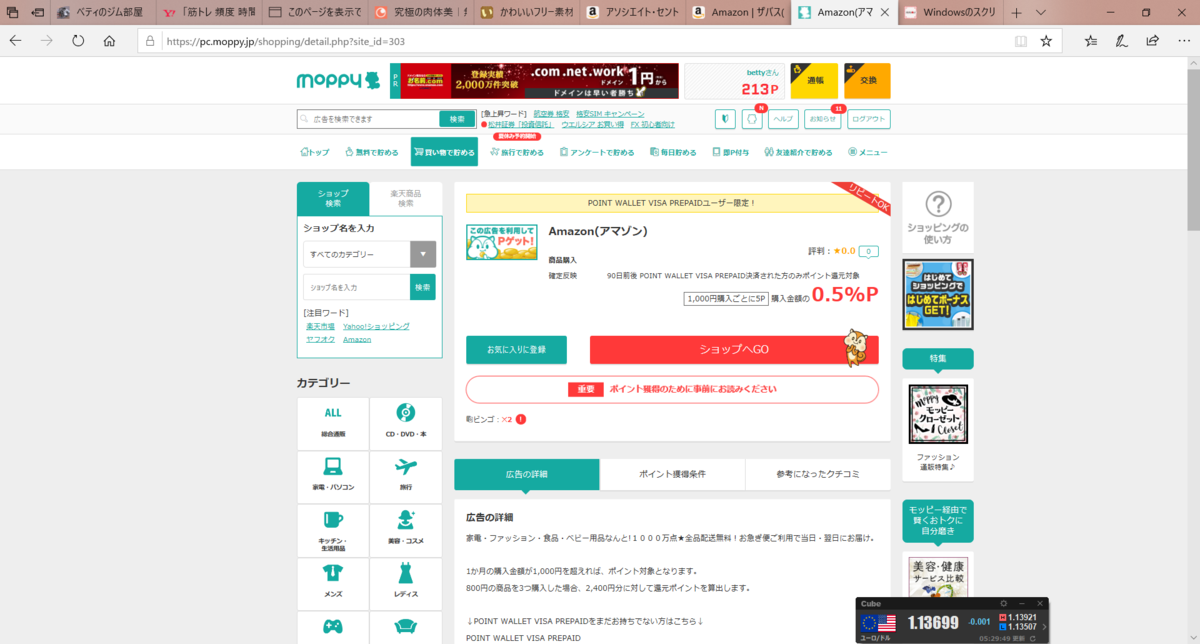
Task: Click 楽天市場 keyword link
Action: click(x=321, y=326)
